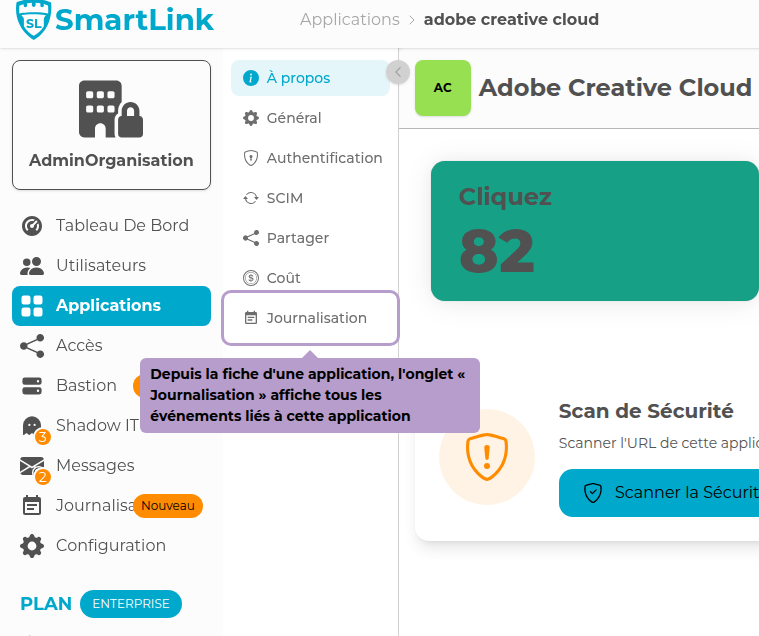Select the SCIM tab
The height and width of the screenshot is (636, 759).
284,198
